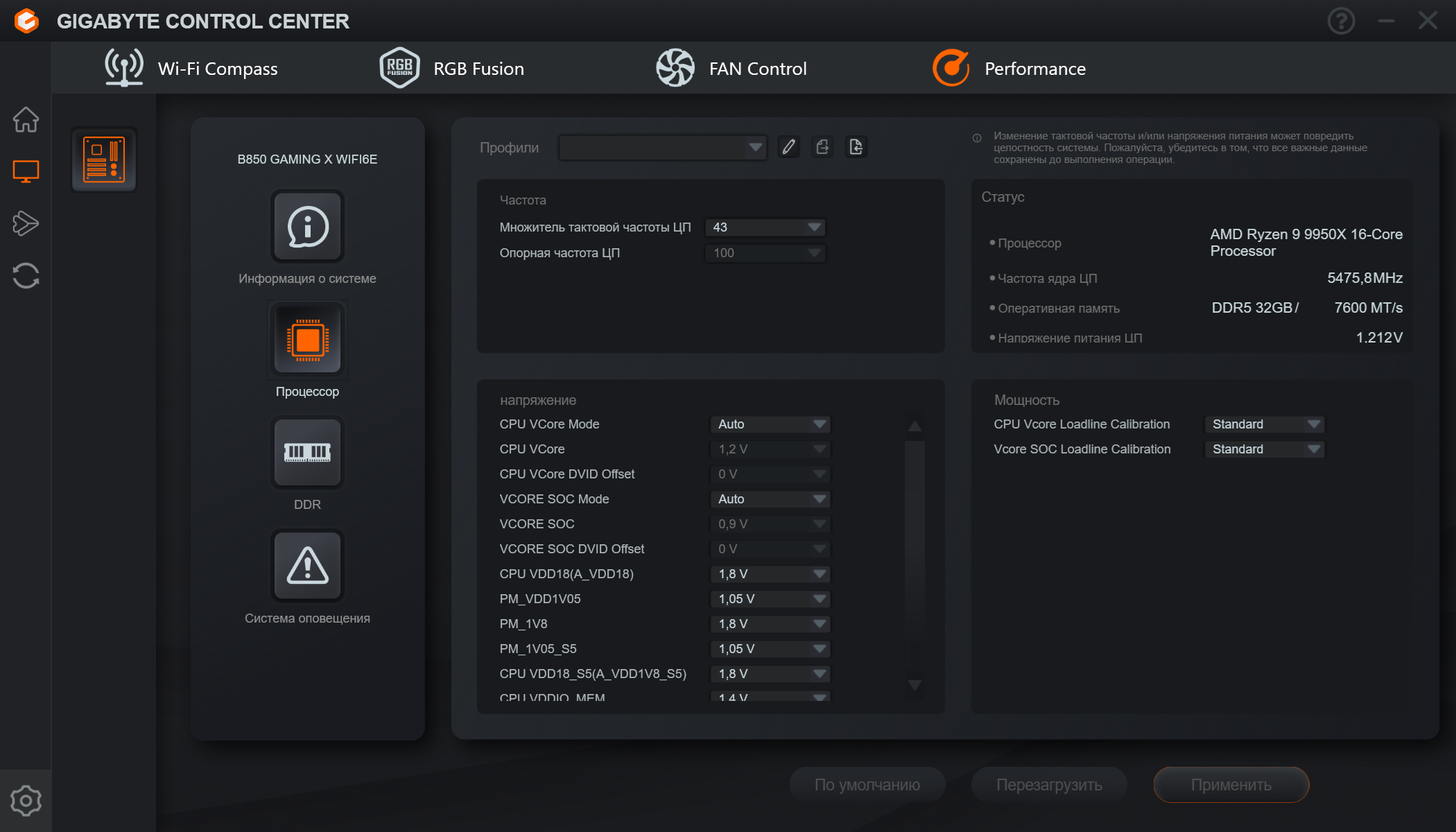This screenshot has width=1456, height=832.
Task: Open the RGB Fusion tab
Action: click(452, 69)
